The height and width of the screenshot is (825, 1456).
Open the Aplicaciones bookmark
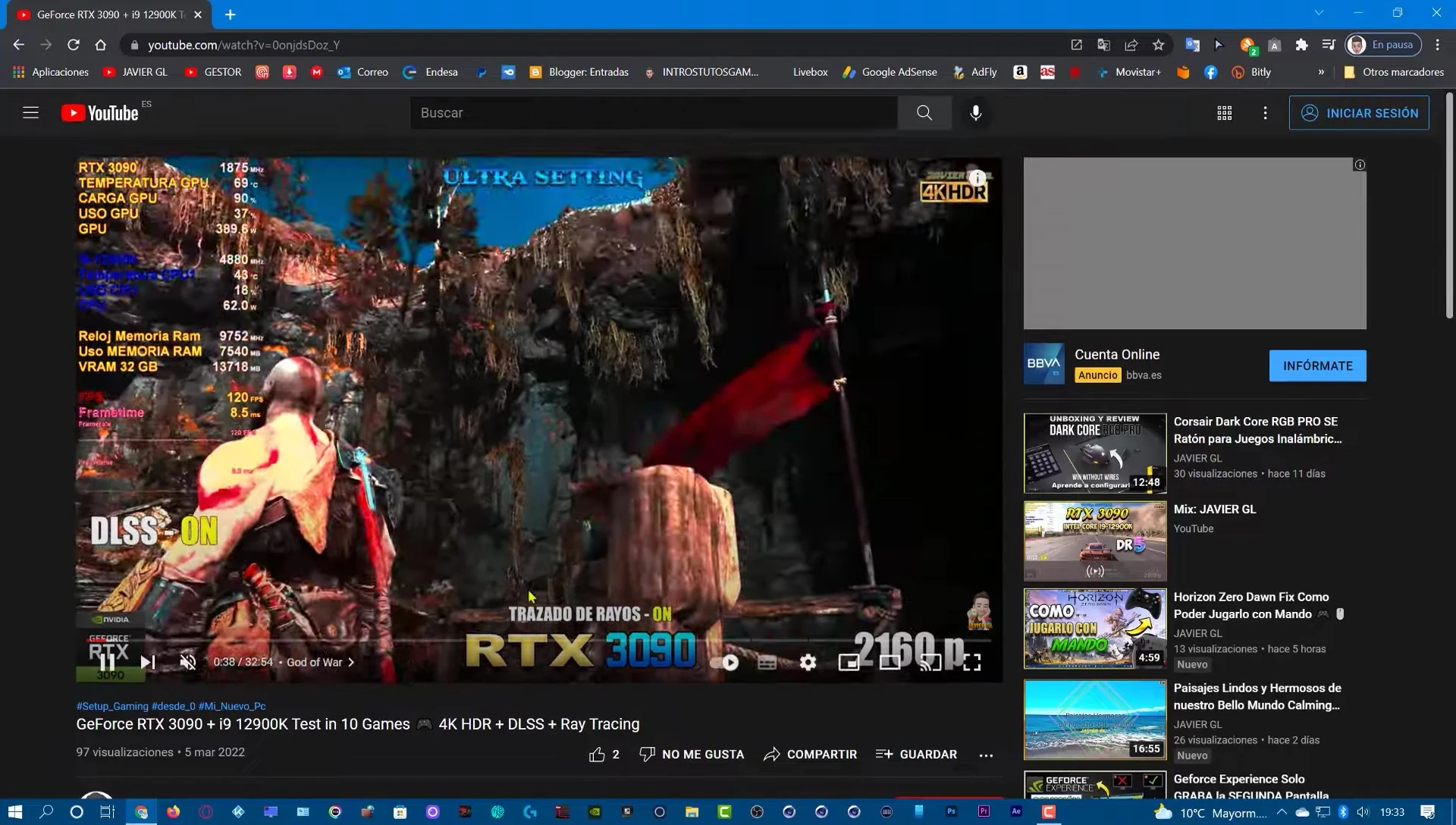pyautogui.click(x=52, y=72)
